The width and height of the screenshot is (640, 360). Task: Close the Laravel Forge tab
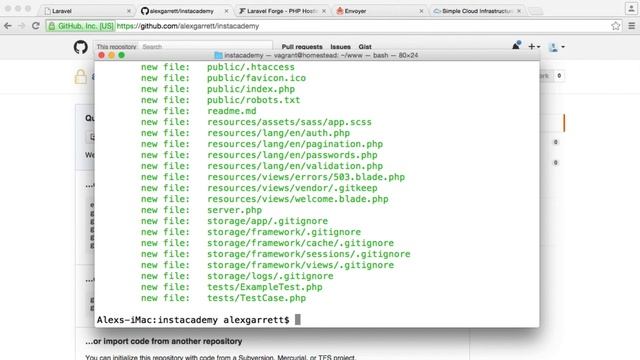(x=324, y=11)
